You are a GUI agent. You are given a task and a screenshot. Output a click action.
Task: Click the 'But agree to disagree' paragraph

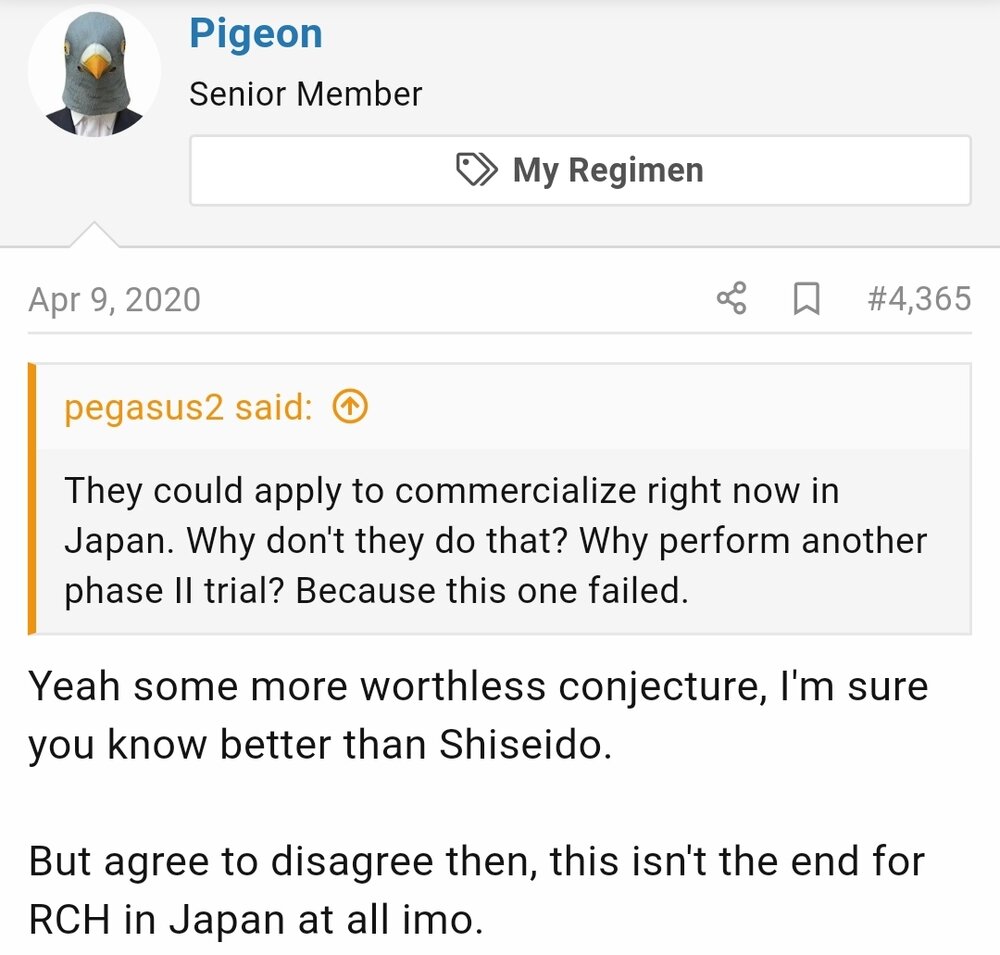pos(476,891)
